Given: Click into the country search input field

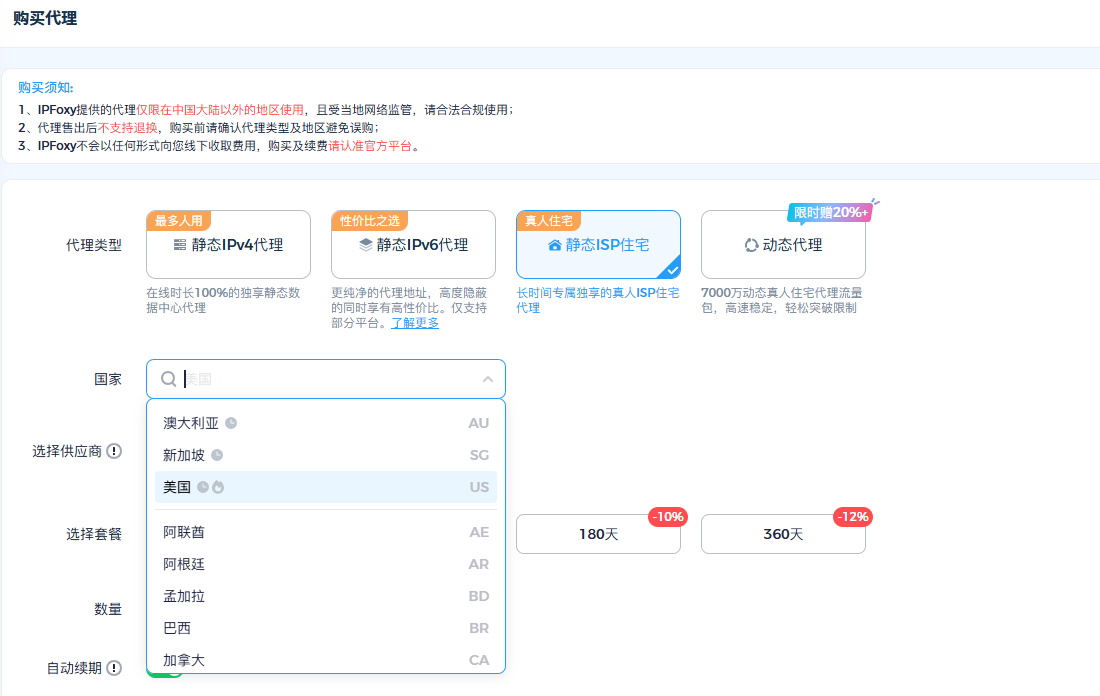Looking at the screenshot, I should (330, 380).
